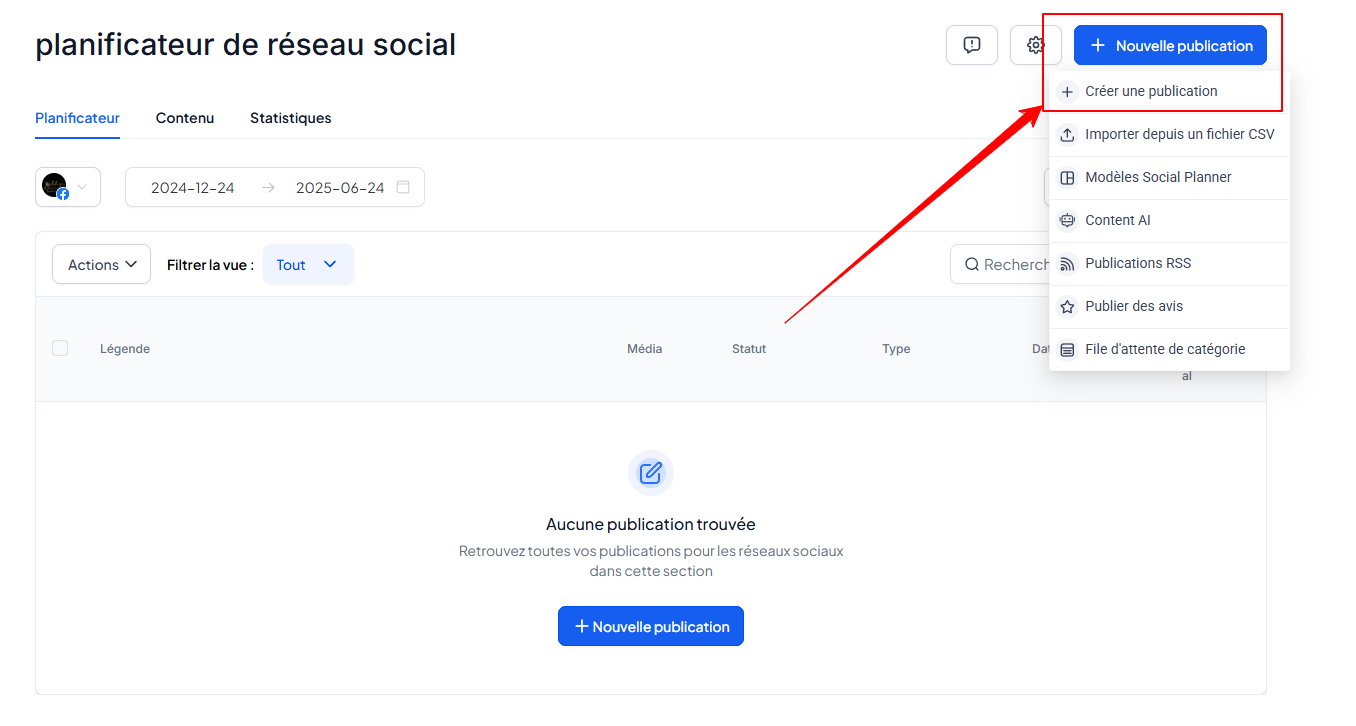The height and width of the screenshot is (726, 1356).
Task: Switch to the Statistiques tab
Action: [291, 118]
